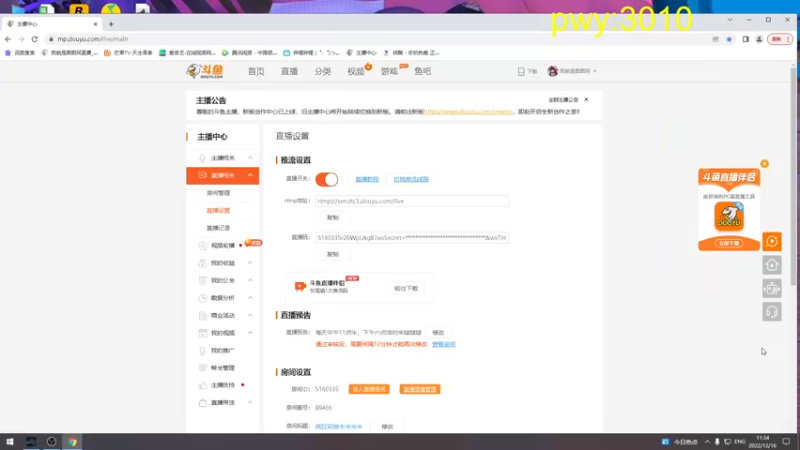
Task: Click the orange button right of 进入直播房间
Action: [x=420, y=389]
